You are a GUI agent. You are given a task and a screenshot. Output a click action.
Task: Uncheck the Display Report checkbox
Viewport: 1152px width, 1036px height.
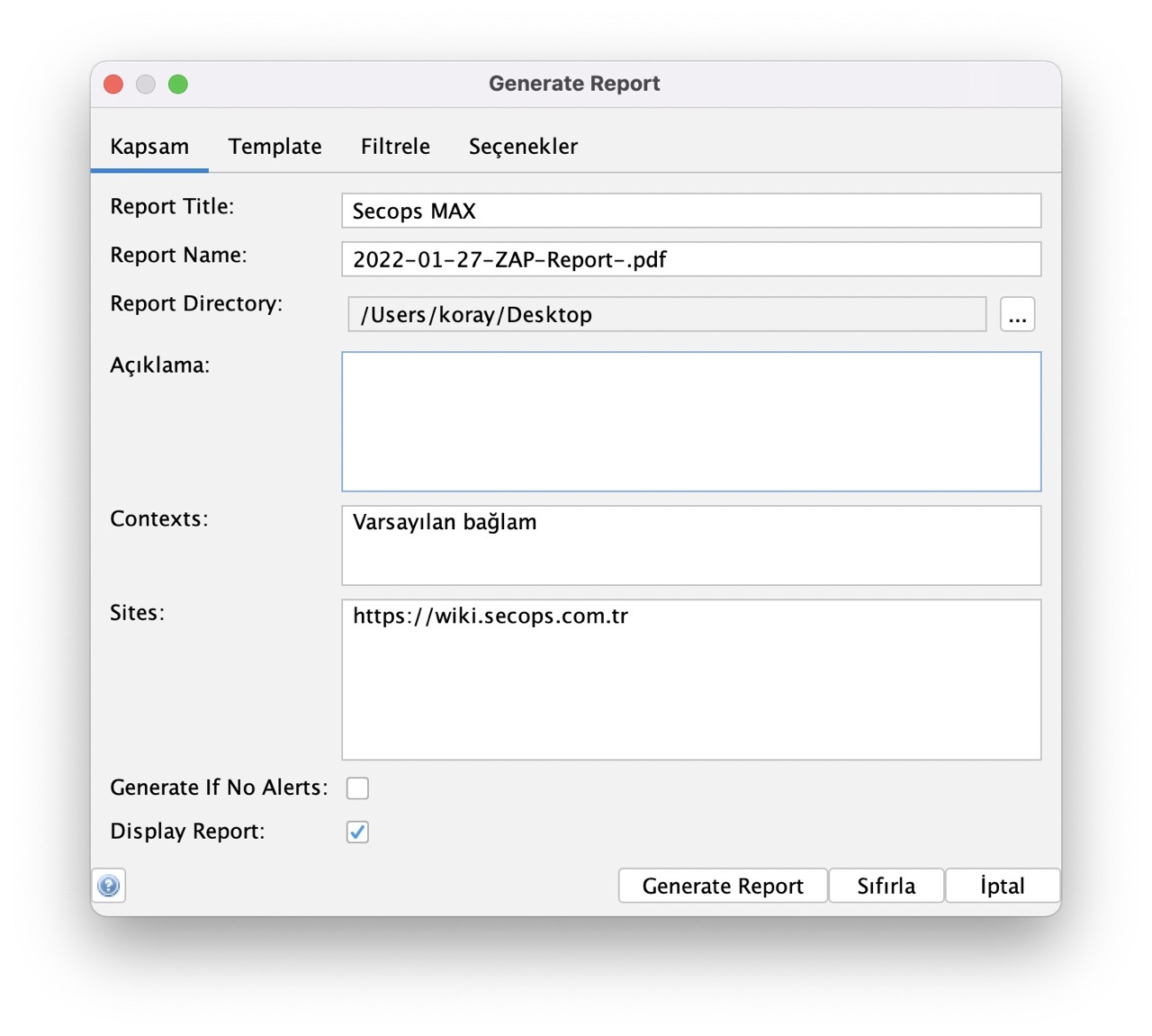point(357,832)
